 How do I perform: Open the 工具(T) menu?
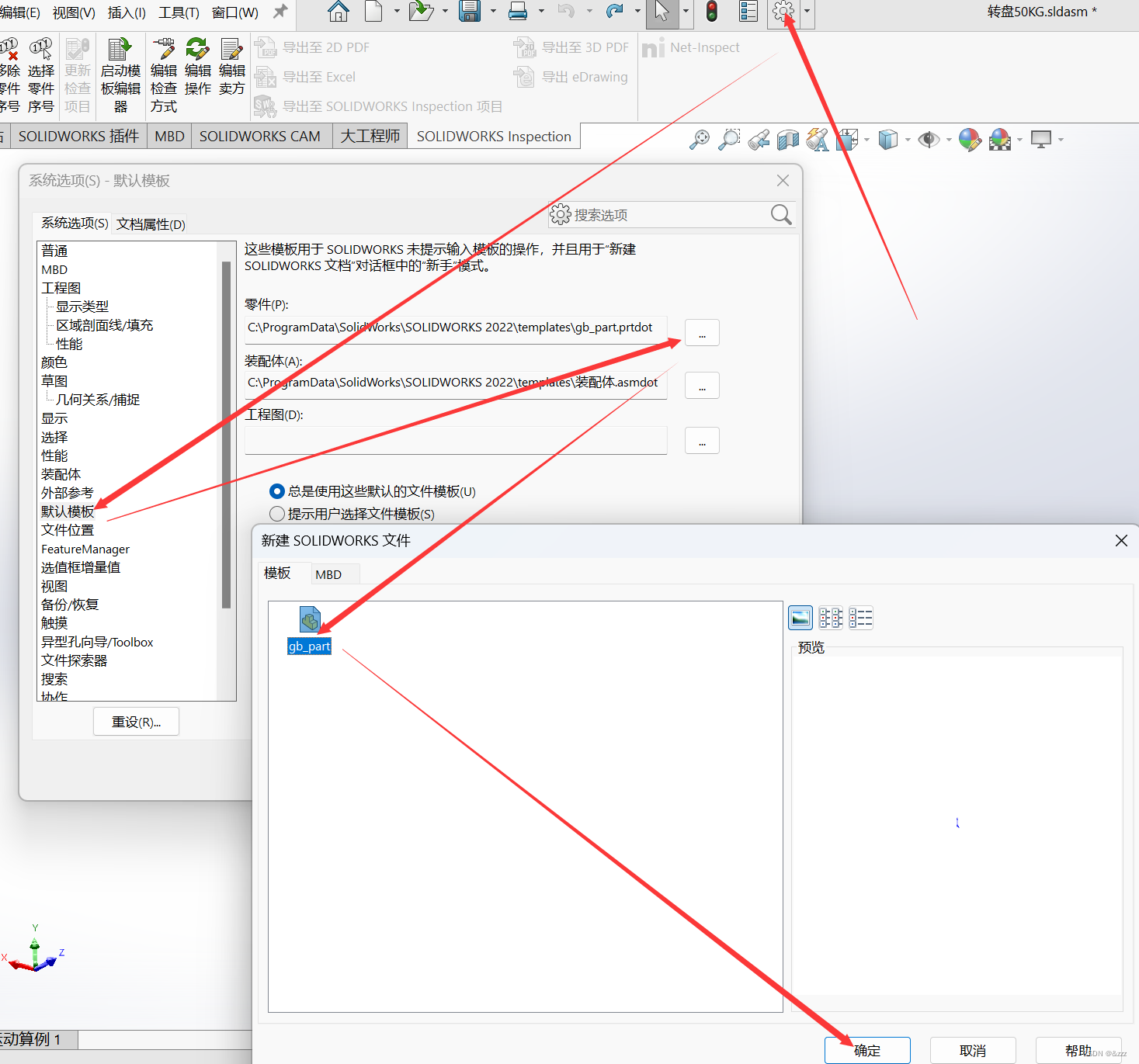(x=179, y=12)
